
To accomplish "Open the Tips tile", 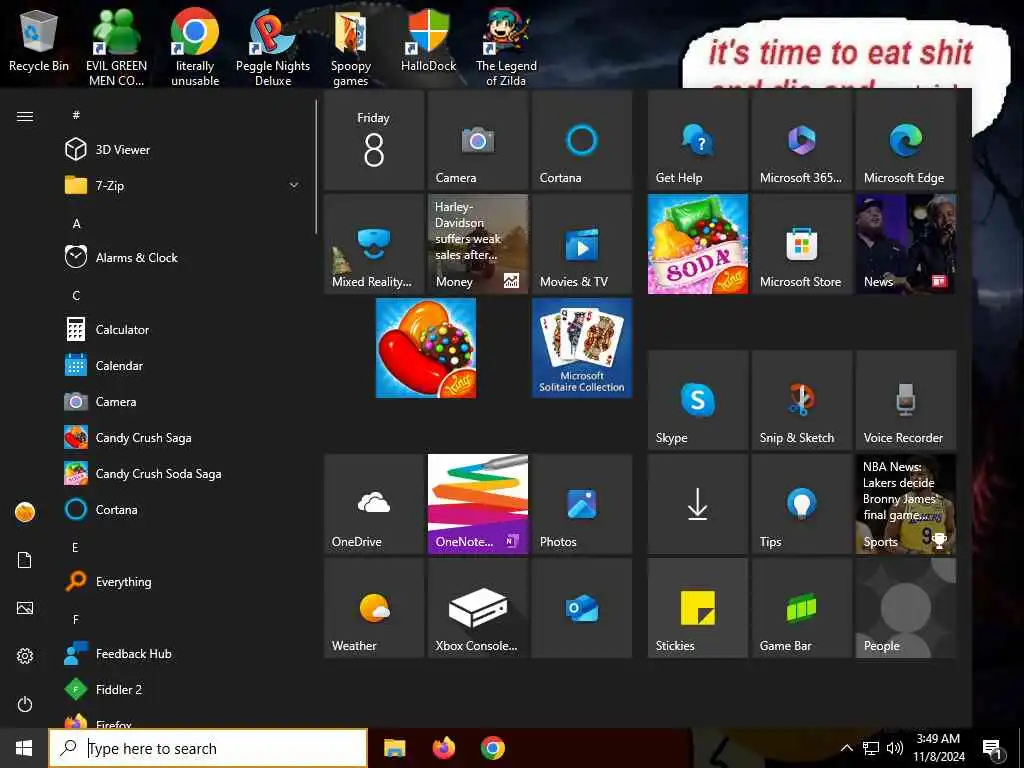I will tap(801, 504).
